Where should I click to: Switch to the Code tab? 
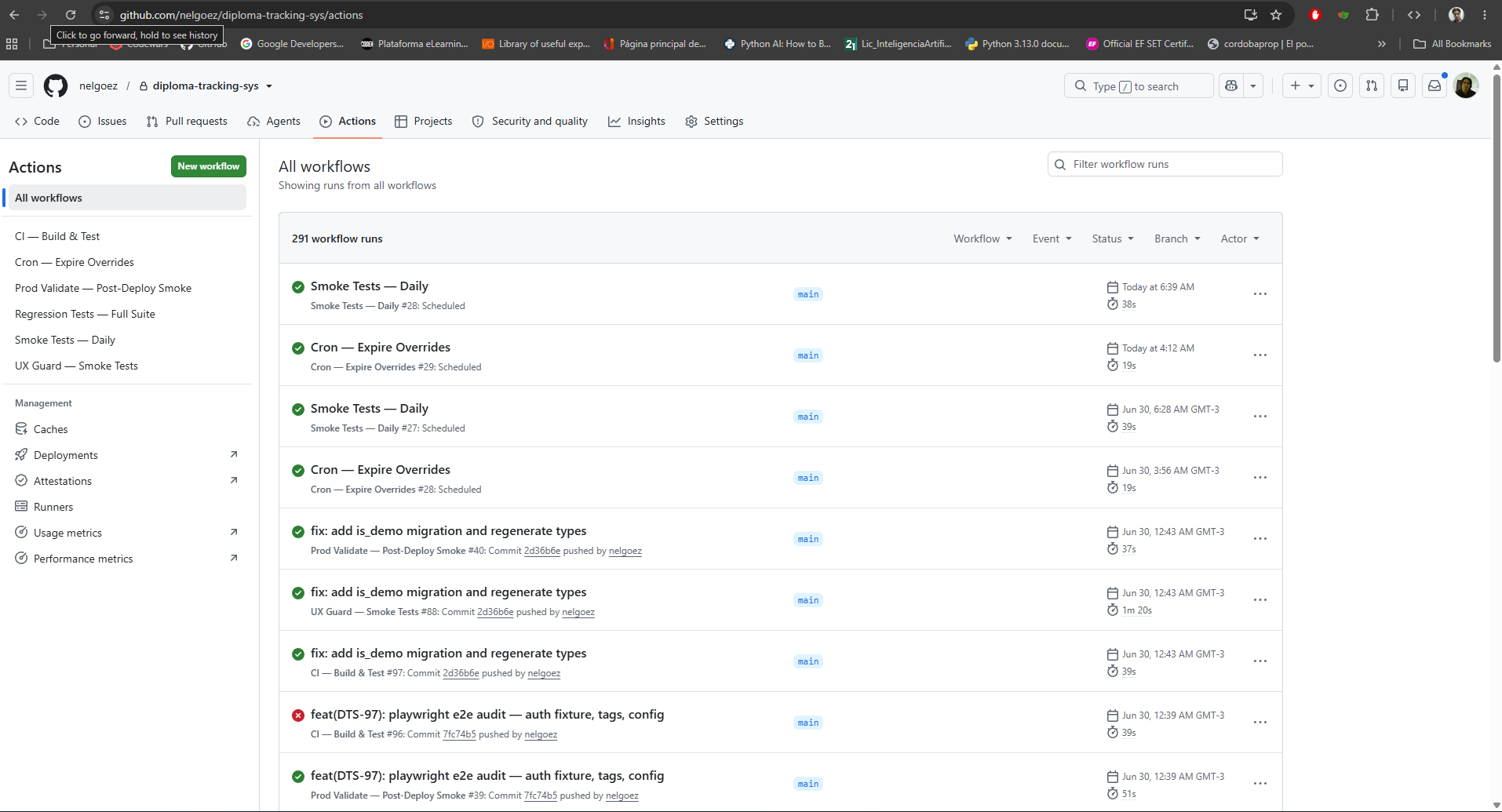[x=38, y=121]
